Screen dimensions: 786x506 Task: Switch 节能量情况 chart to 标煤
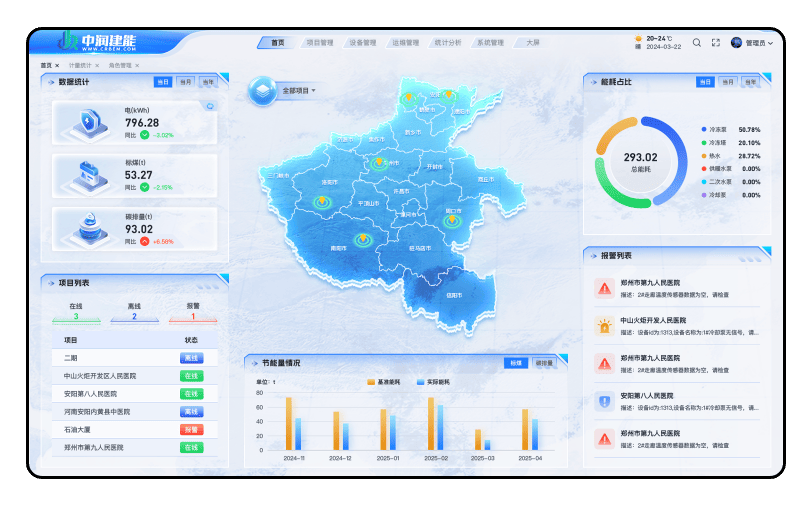coord(516,363)
